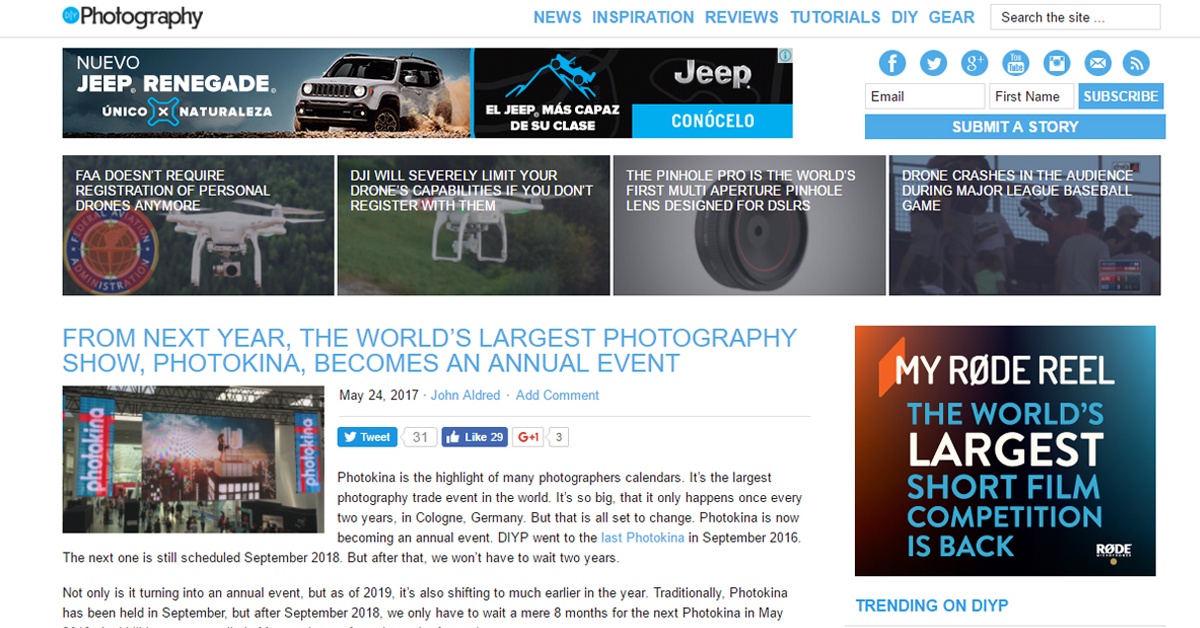Open the RSS feed icon
The width and height of the screenshot is (1200, 628).
click(1136, 63)
